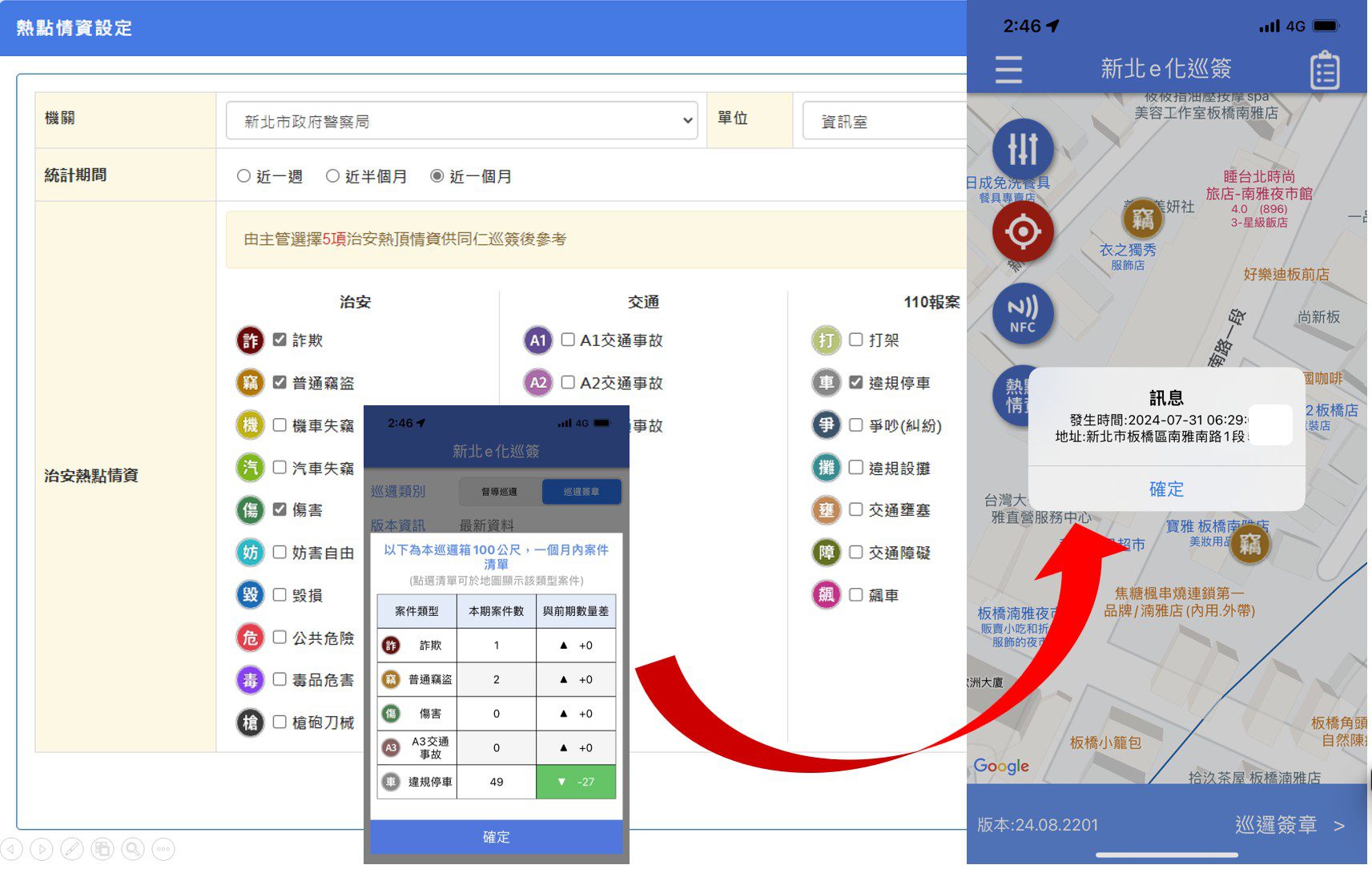Click the 槍 firearms icon
Image resolution: width=1372 pixels, height=869 pixels.
point(250,722)
